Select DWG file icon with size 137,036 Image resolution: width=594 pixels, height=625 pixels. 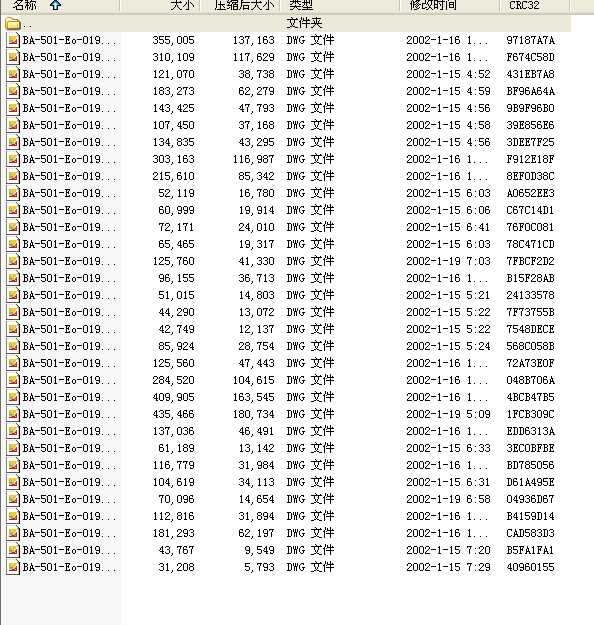pos(13,431)
